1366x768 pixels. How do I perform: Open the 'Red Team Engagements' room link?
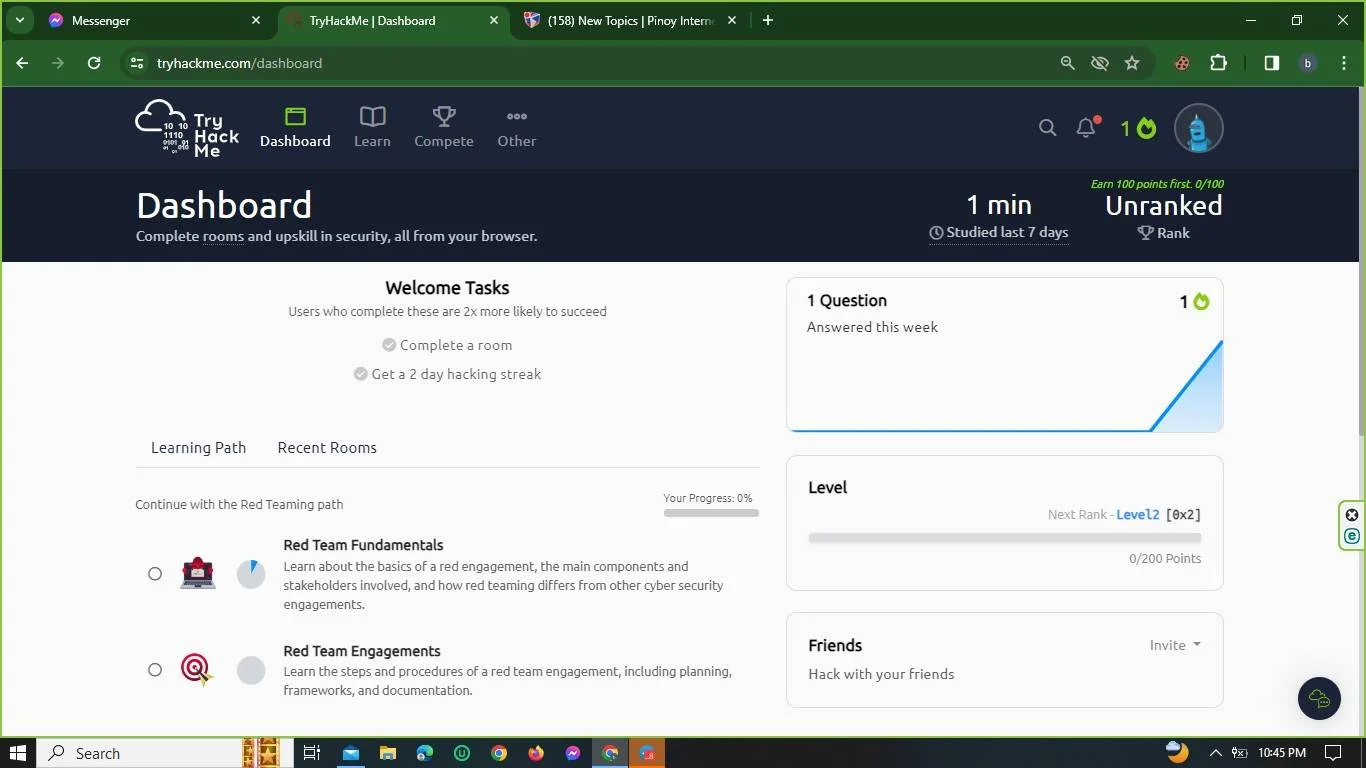[362, 651]
